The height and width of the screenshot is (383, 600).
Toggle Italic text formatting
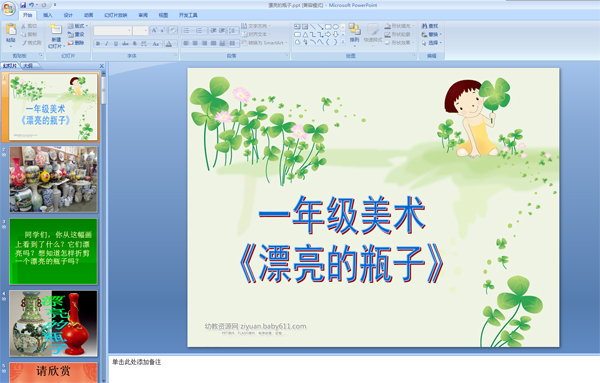[107, 44]
